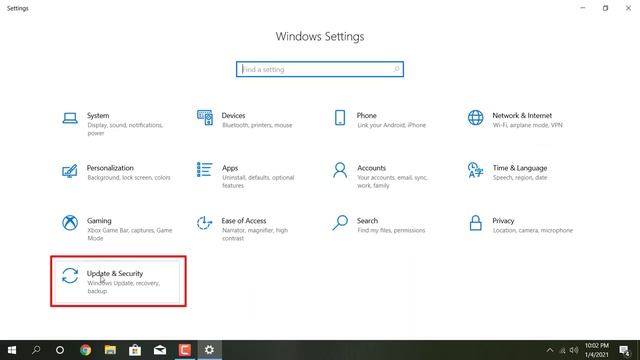Open the Update & Security title

pyautogui.click(x=115, y=273)
